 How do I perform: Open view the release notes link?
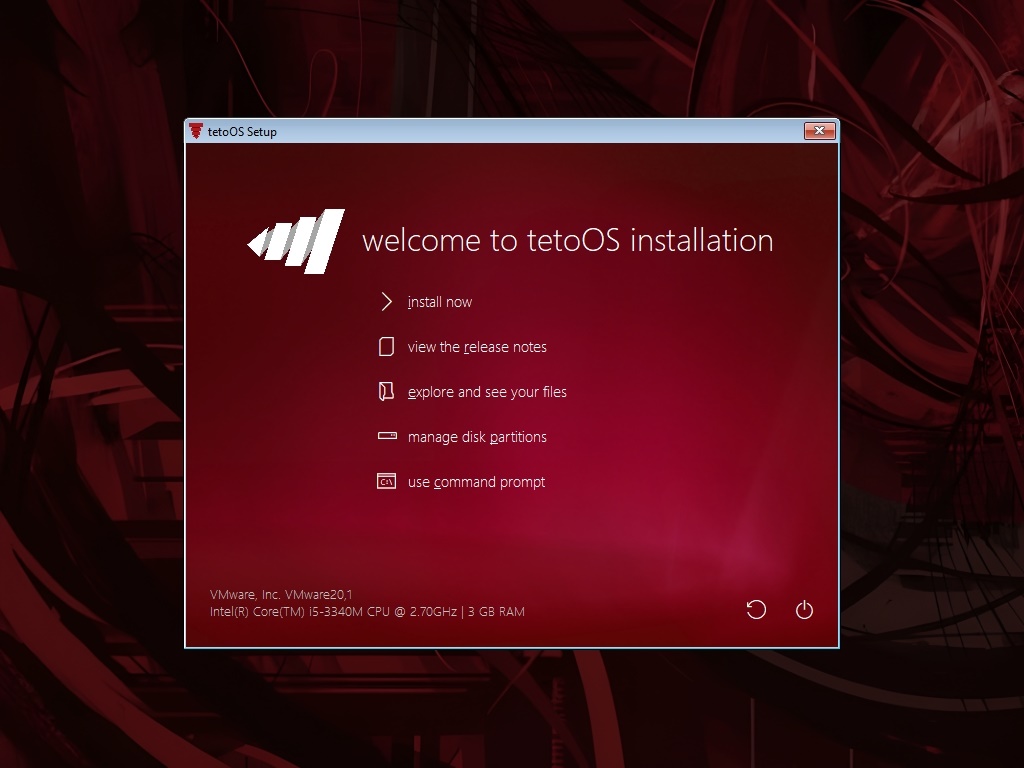(x=477, y=347)
